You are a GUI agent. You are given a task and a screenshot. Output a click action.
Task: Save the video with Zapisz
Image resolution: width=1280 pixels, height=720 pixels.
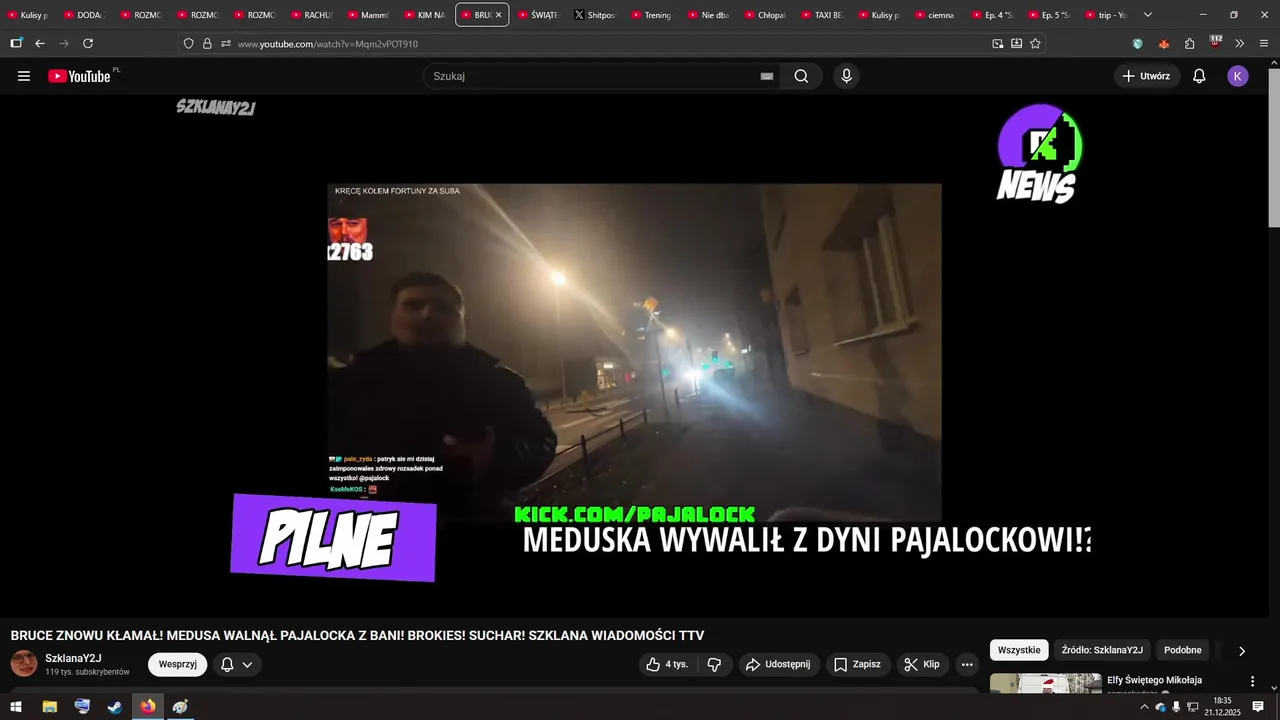pyautogui.click(x=858, y=664)
